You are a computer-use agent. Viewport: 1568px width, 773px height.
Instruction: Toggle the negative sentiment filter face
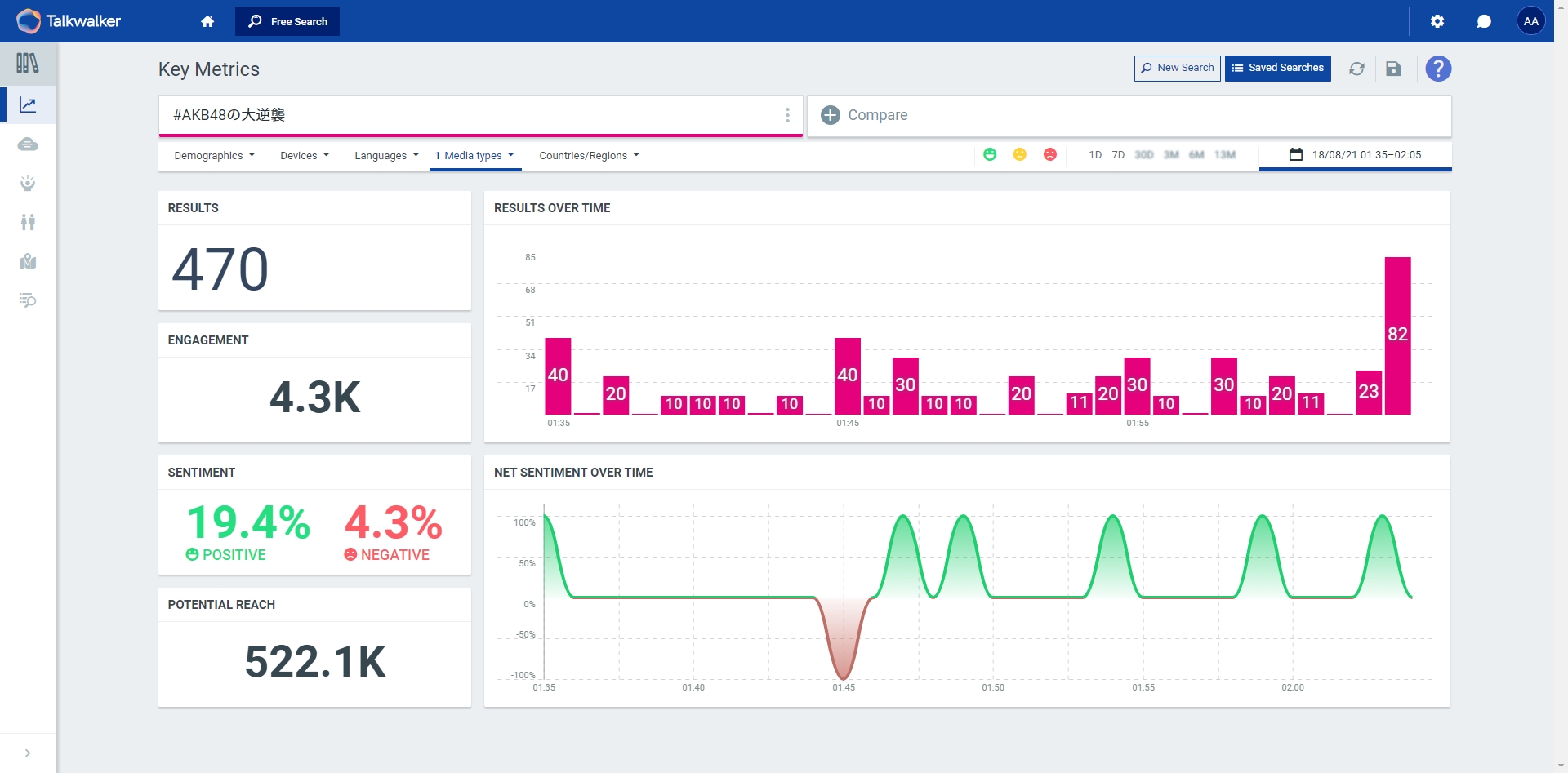pyautogui.click(x=1050, y=154)
